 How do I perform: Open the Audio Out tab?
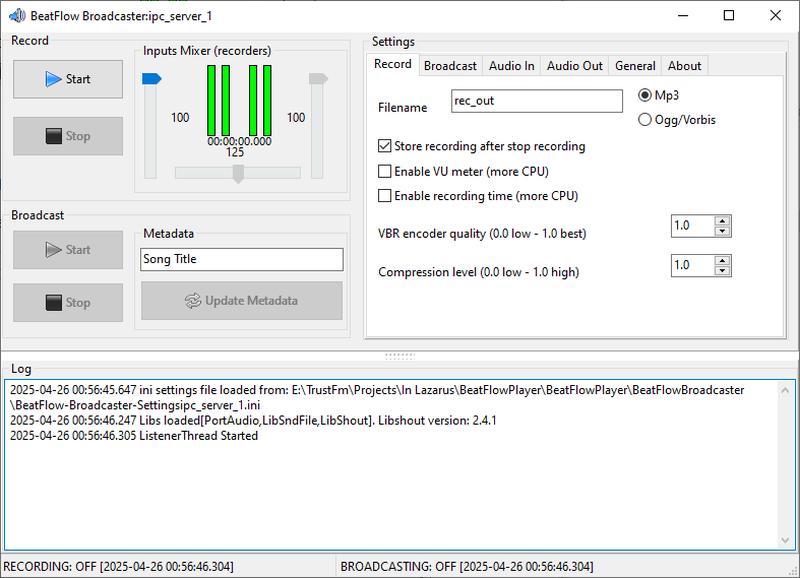(x=574, y=66)
